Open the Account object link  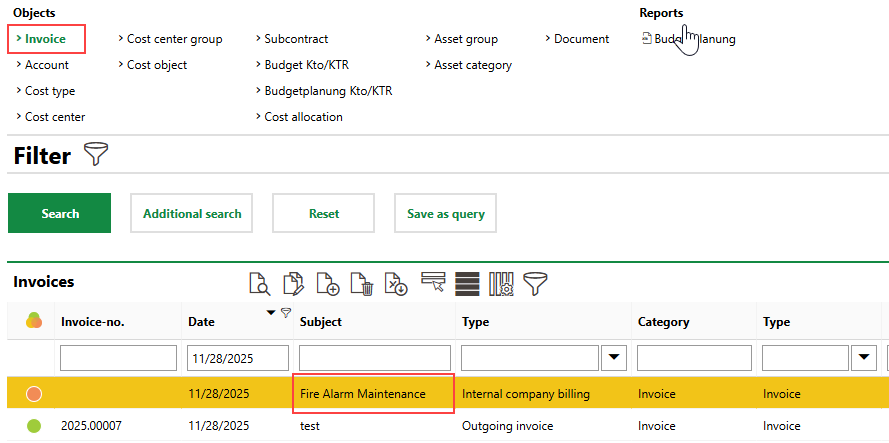46,65
